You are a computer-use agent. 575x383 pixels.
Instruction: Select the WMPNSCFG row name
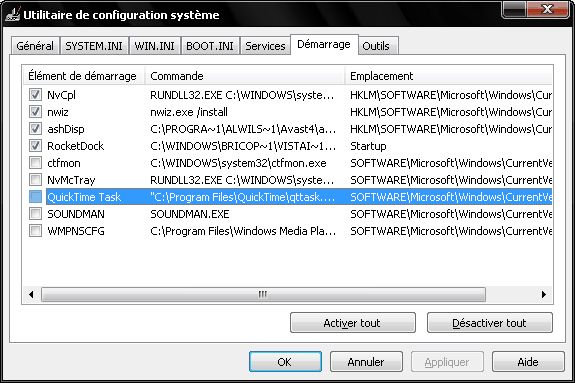click(76, 231)
